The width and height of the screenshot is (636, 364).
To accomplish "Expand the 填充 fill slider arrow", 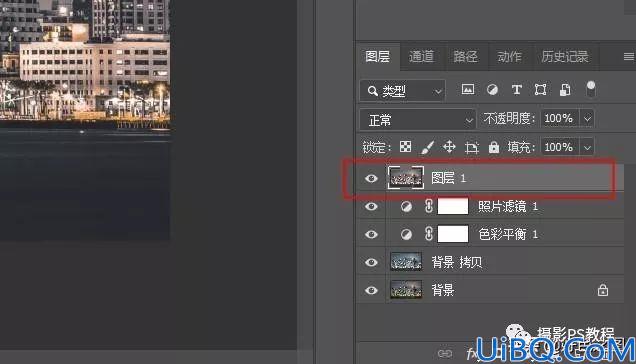I will click(x=587, y=147).
